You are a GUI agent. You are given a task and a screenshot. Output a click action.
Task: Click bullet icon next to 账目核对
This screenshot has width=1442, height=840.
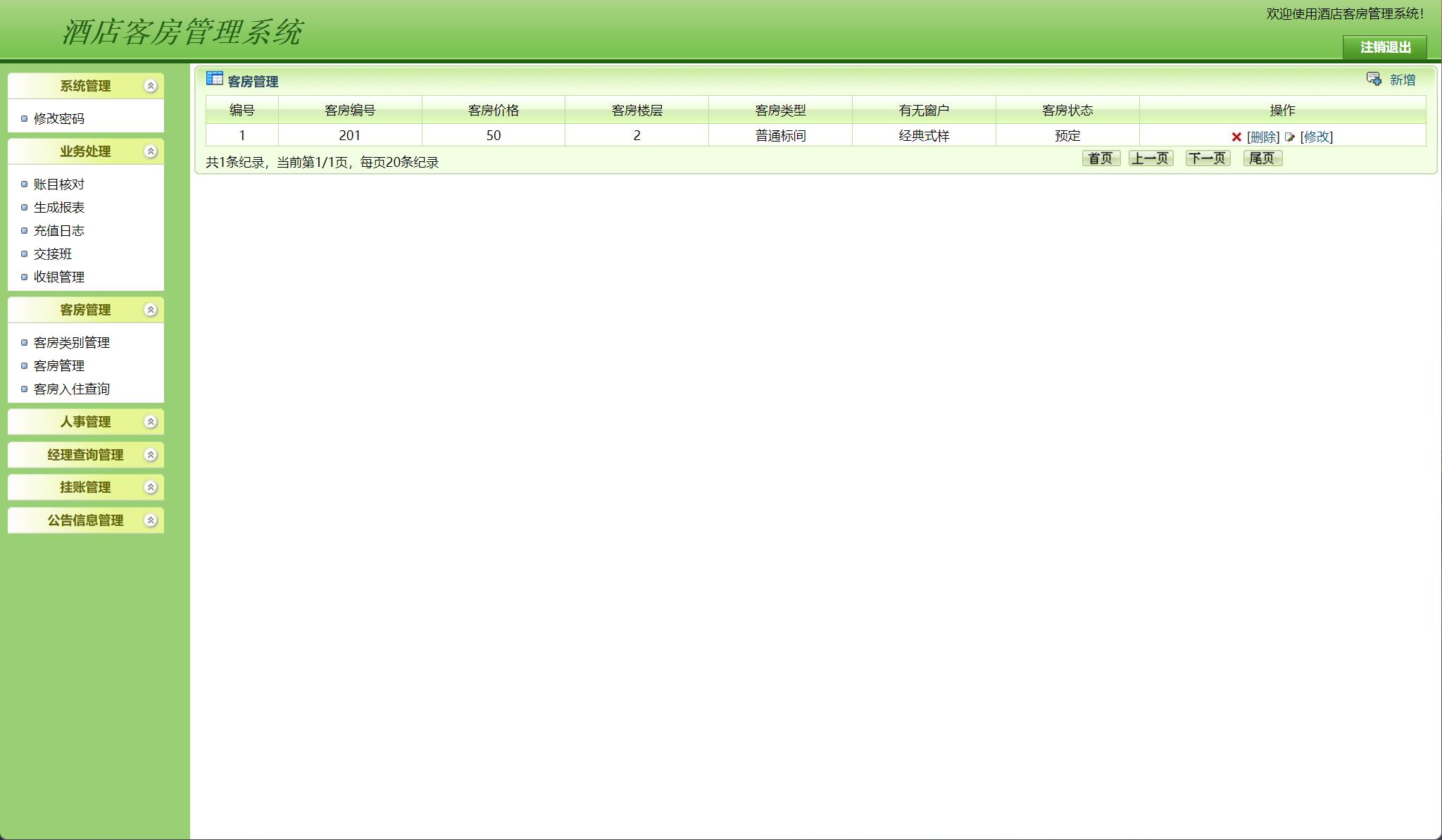(24, 184)
